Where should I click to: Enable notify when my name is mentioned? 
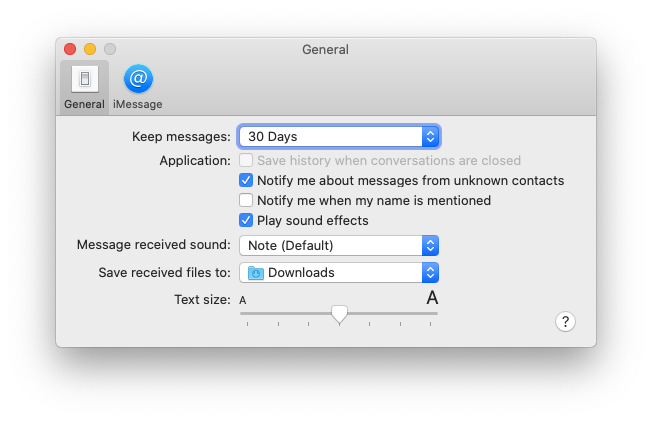click(x=246, y=200)
